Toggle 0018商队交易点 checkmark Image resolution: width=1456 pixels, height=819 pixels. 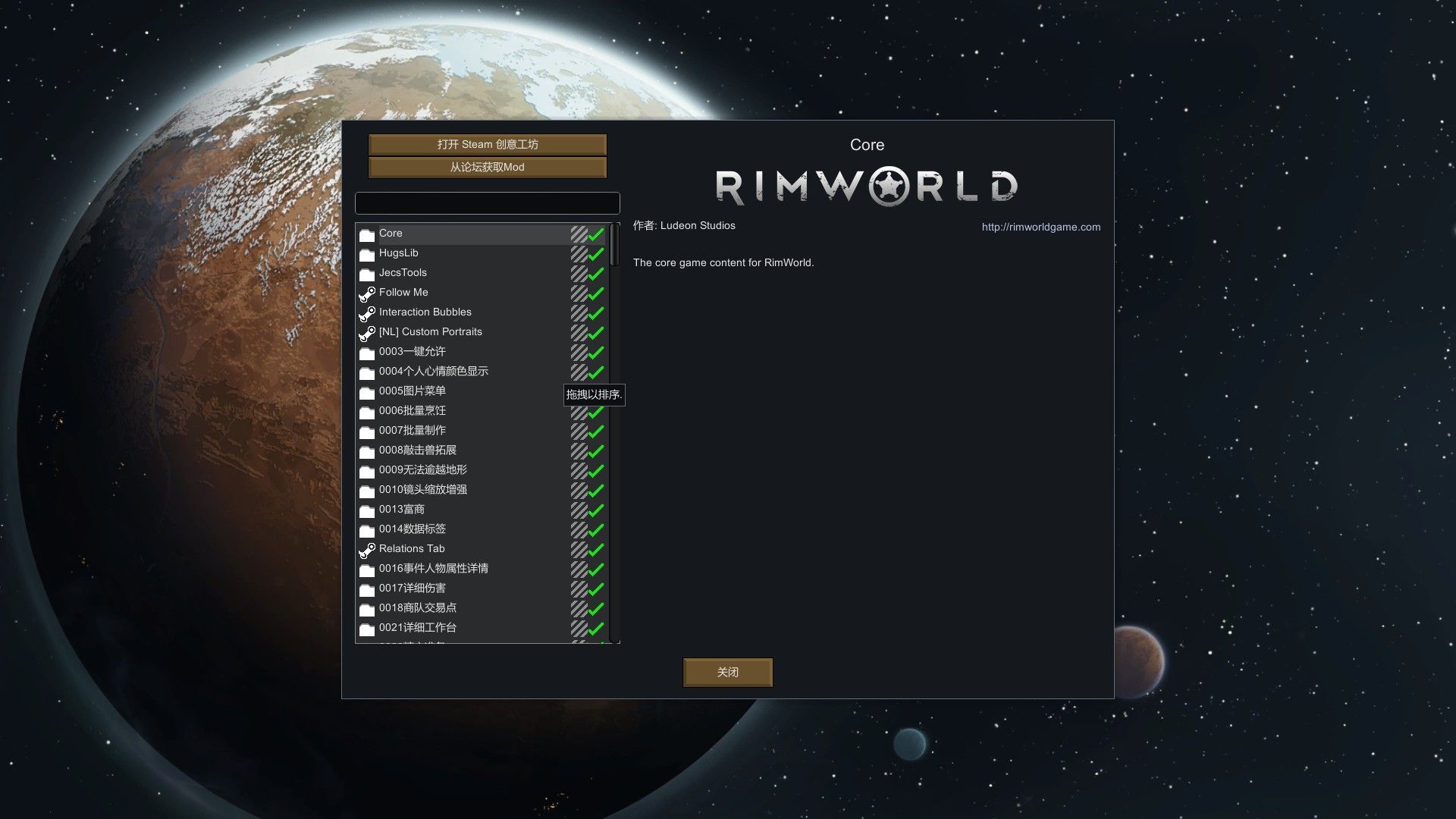click(x=597, y=609)
